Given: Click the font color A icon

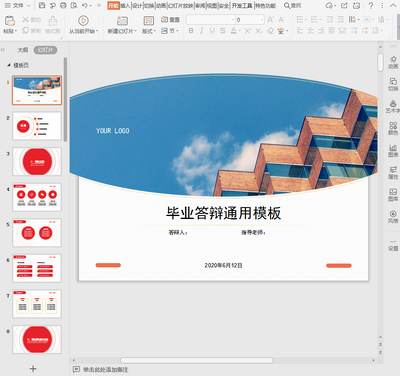Looking at the screenshot, I should [x=234, y=31].
